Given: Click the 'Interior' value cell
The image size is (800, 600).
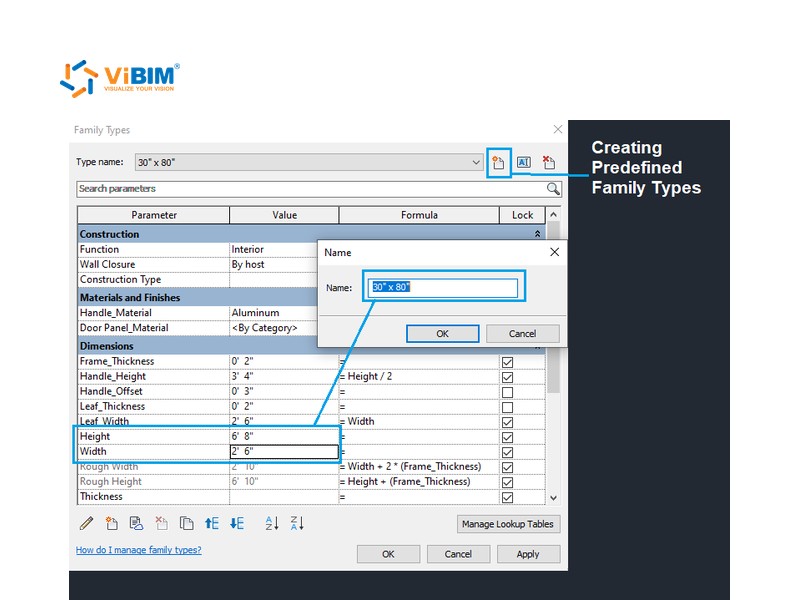Looking at the screenshot, I should tap(273, 249).
